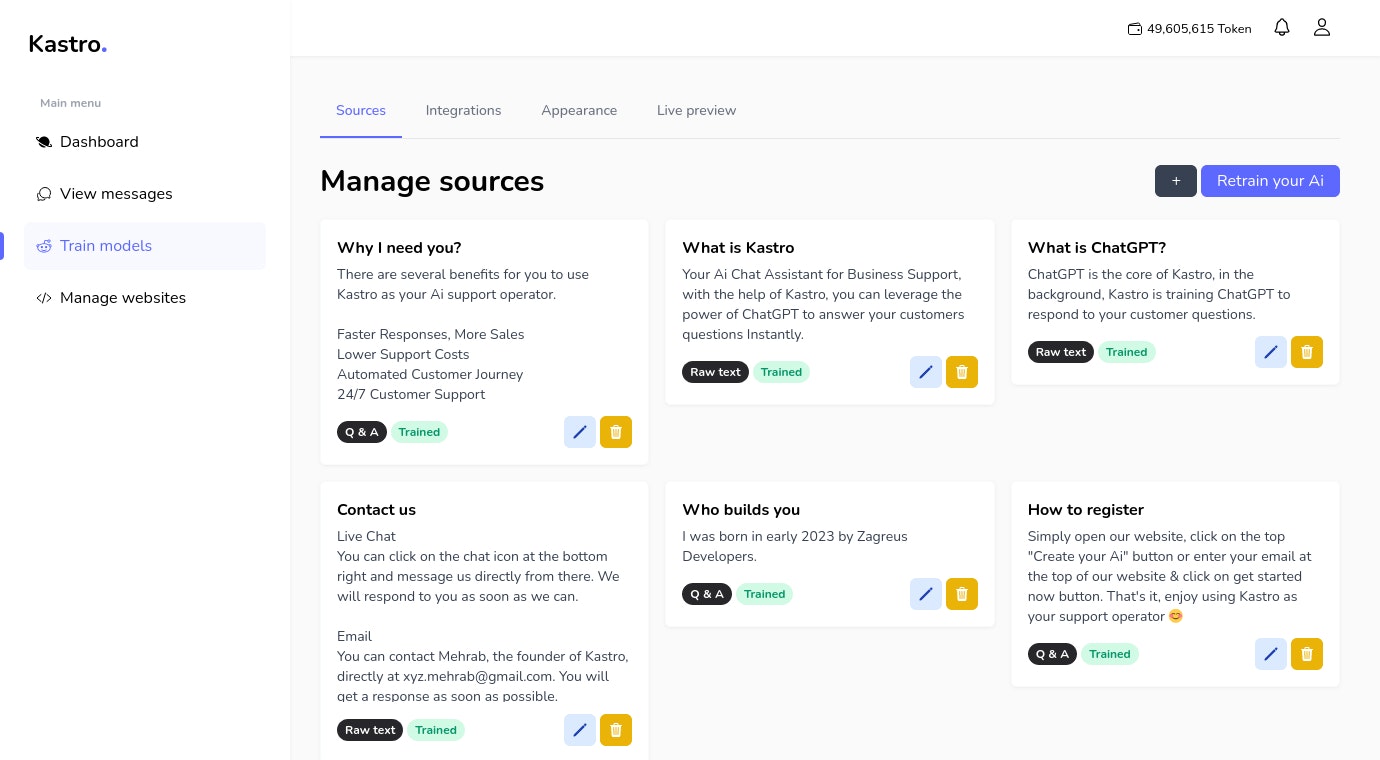
Task: Click Trained badge on "How to register"
Action: point(1110,654)
